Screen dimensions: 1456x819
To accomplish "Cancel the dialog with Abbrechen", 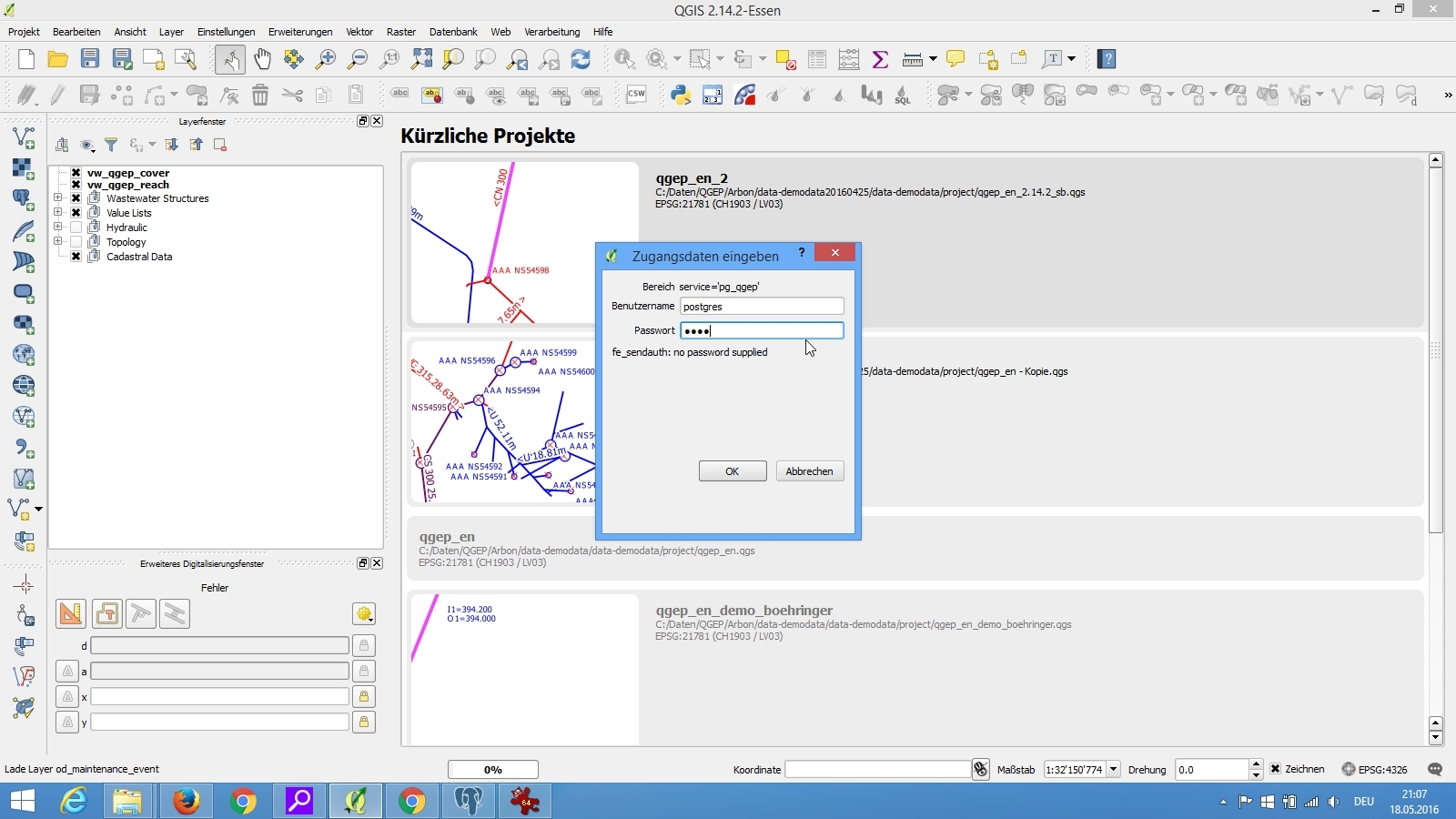I will (810, 471).
